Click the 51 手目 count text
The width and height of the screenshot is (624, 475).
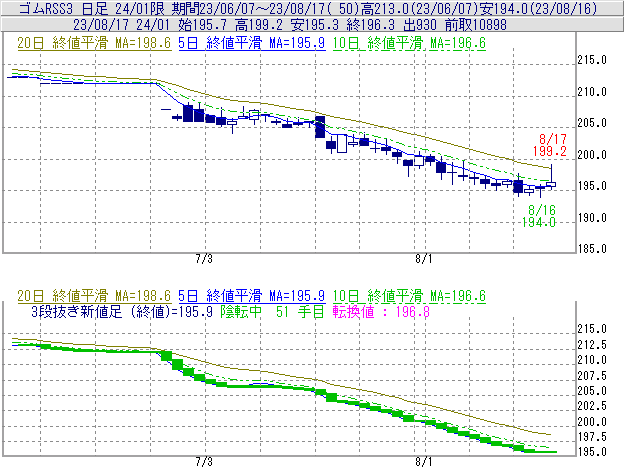tap(300, 311)
